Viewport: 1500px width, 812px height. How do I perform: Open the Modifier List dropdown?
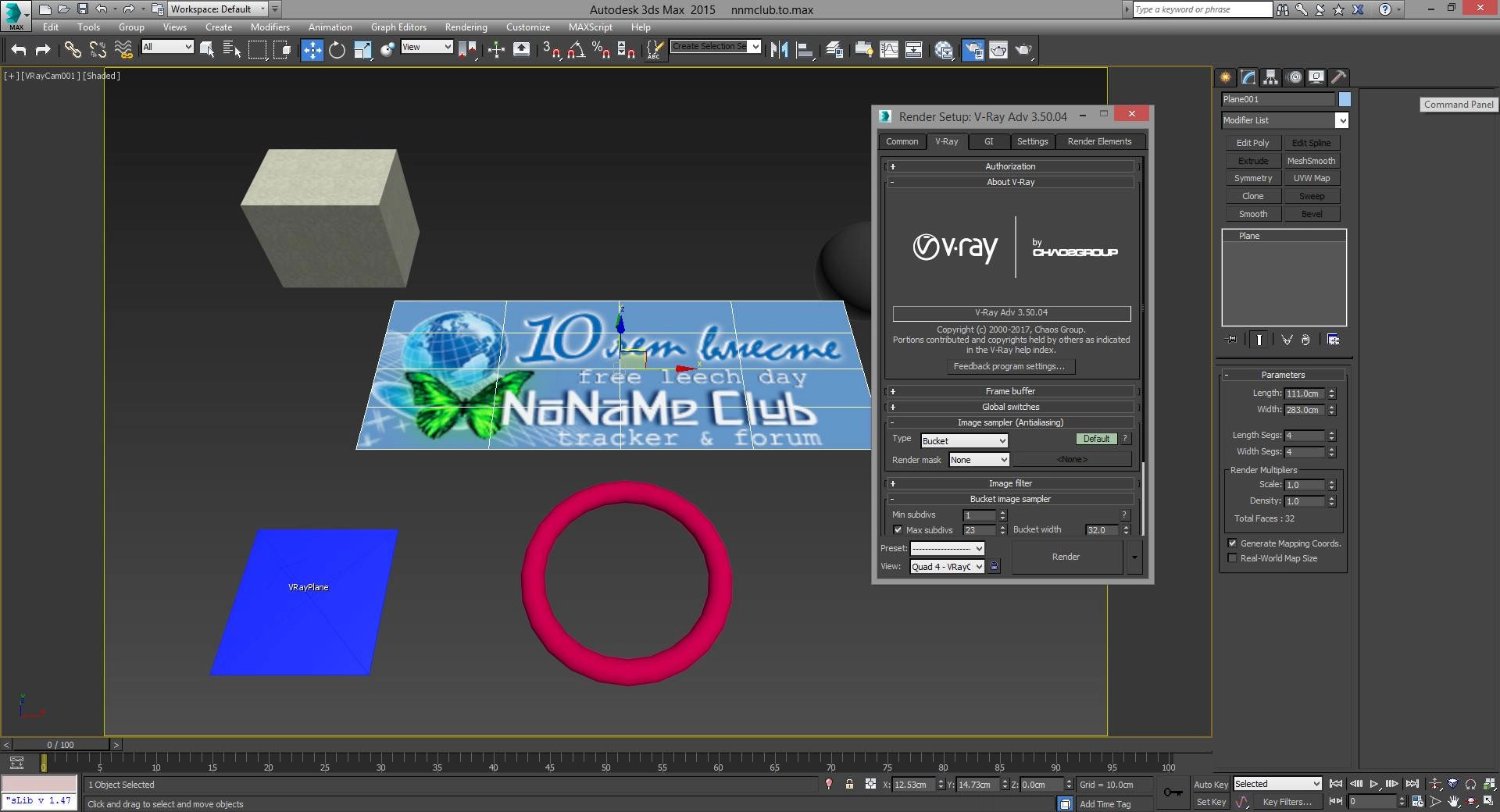(1285, 120)
